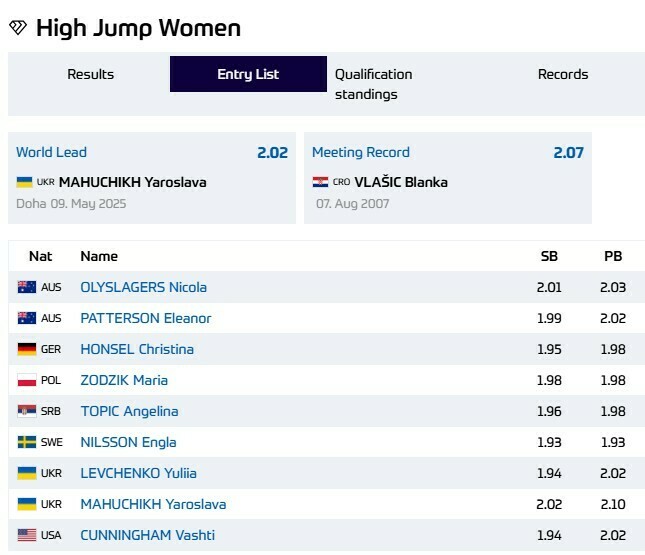Click the PB column header

pos(613,256)
